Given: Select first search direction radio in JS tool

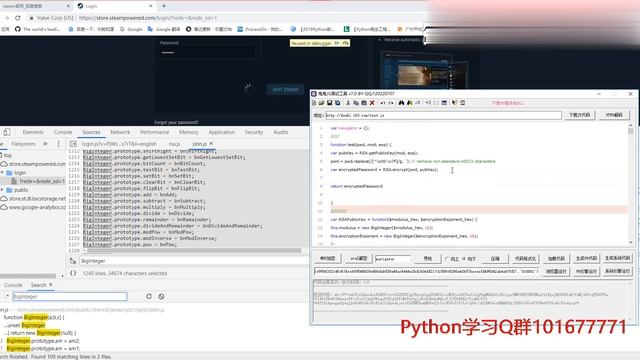Looking at the screenshot, I should 447,259.
